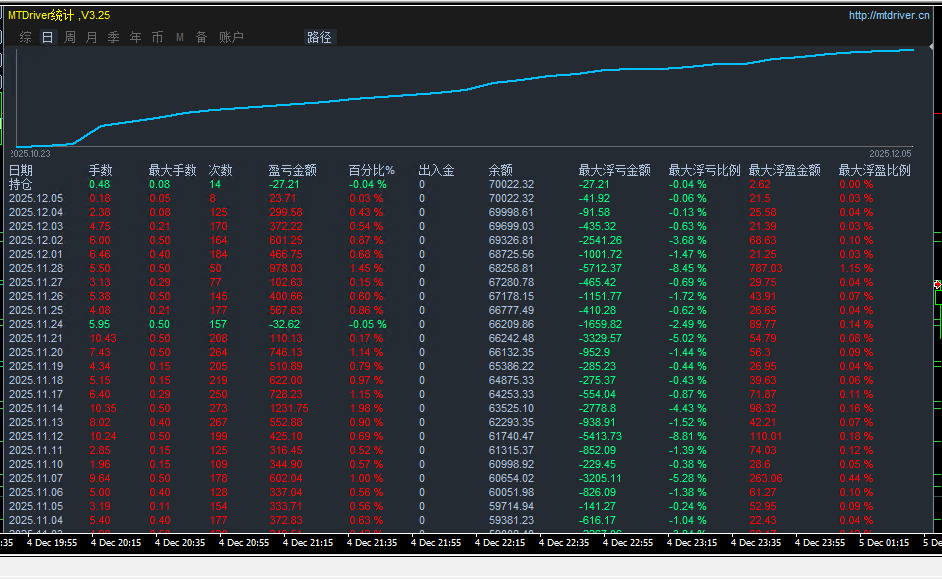Select the 年 yearly tab
The width and height of the screenshot is (942, 579).
click(136, 37)
